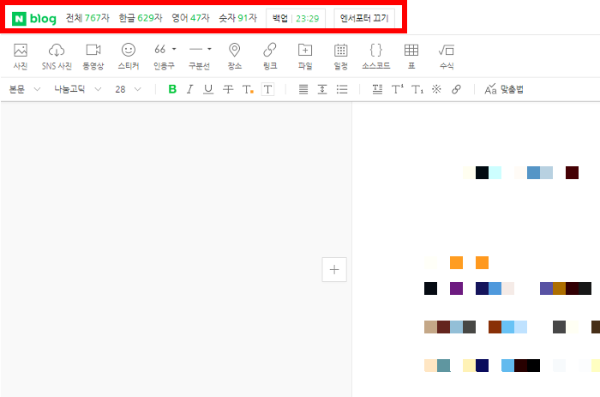Toggle subscript formatting
Image resolution: width=600 pixels, height=397 pixels.
pyautogui.click(x=417, y=89)
